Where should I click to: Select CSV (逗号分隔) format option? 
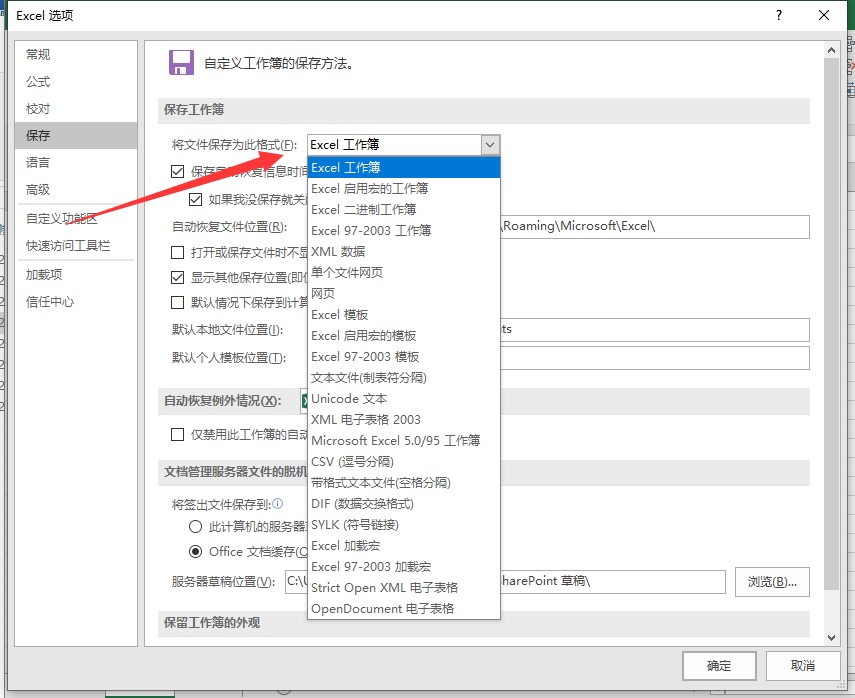[352, 461]
